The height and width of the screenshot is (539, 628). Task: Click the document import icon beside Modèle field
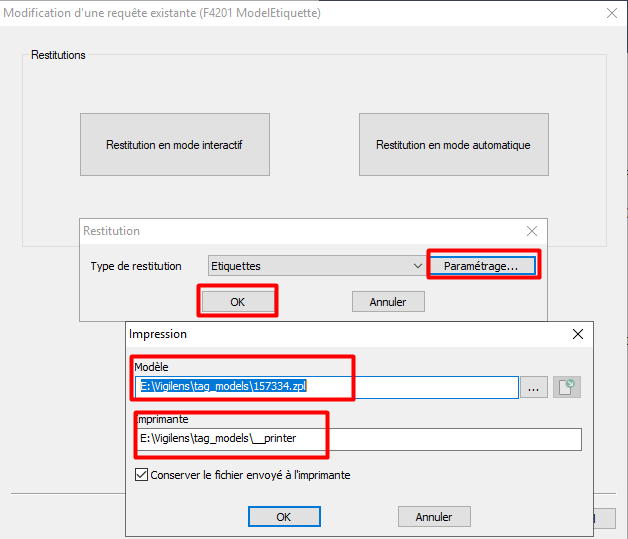click(x=567, y=388)
